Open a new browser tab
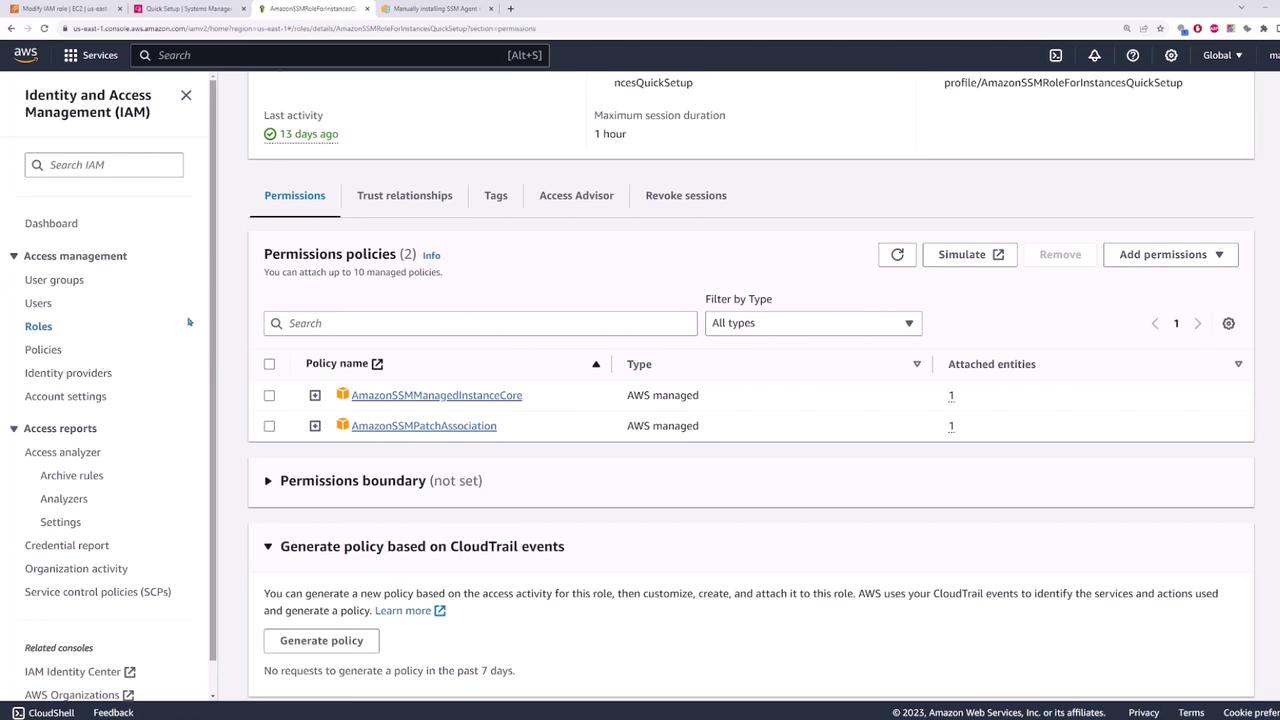Viewport: 1280px width, 720px height. pos(511,9)
